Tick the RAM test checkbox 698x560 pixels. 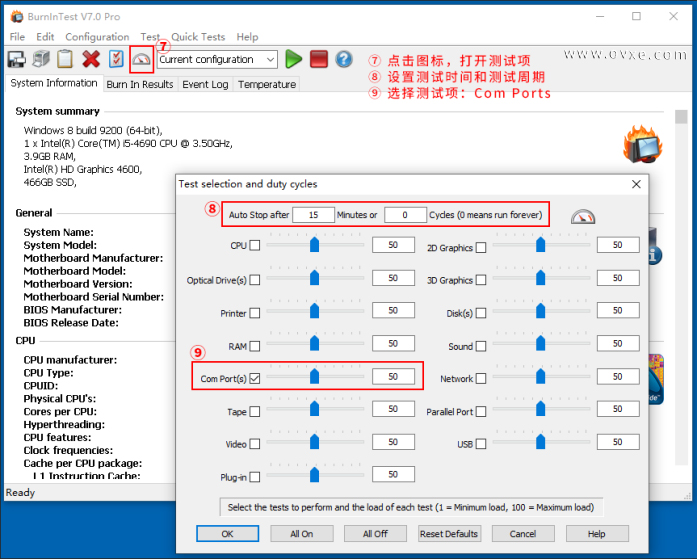(x=255, y=346)
